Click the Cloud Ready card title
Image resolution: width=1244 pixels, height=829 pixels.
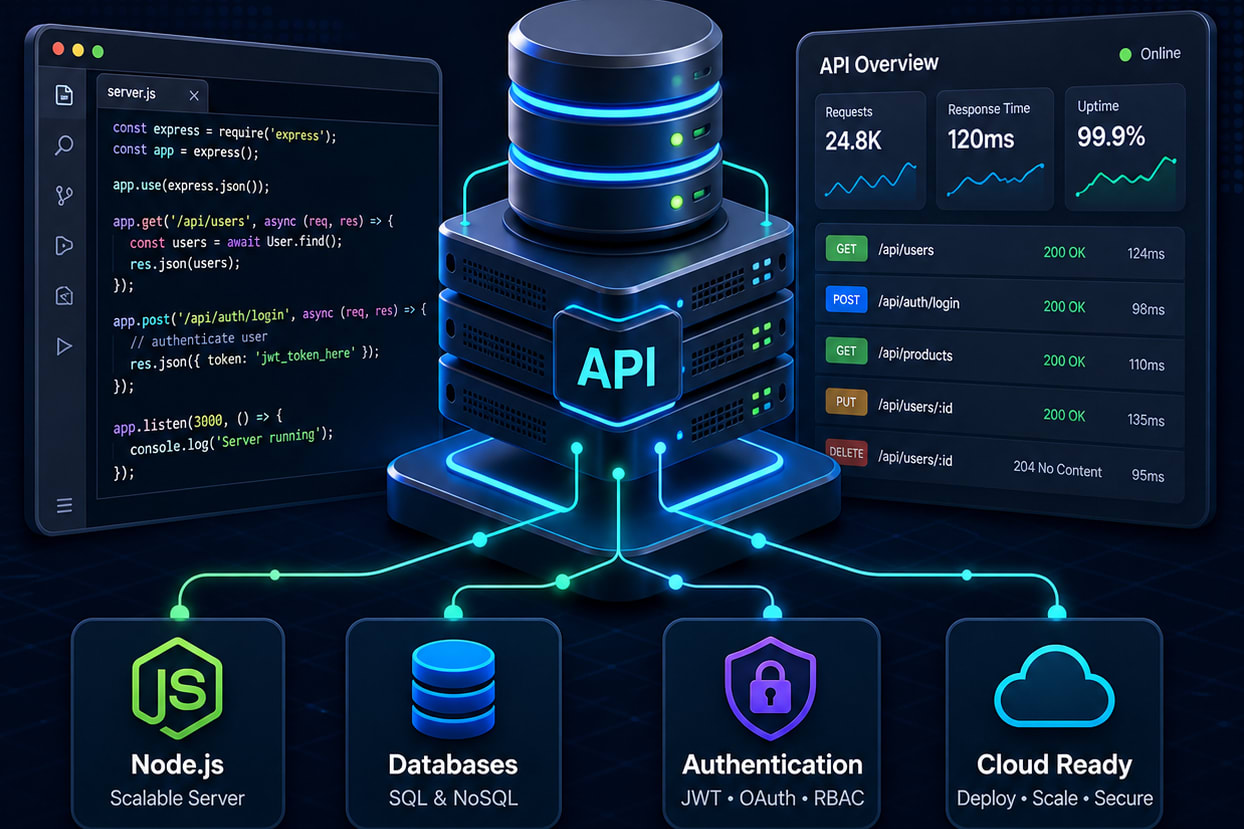pos(1054,766)
